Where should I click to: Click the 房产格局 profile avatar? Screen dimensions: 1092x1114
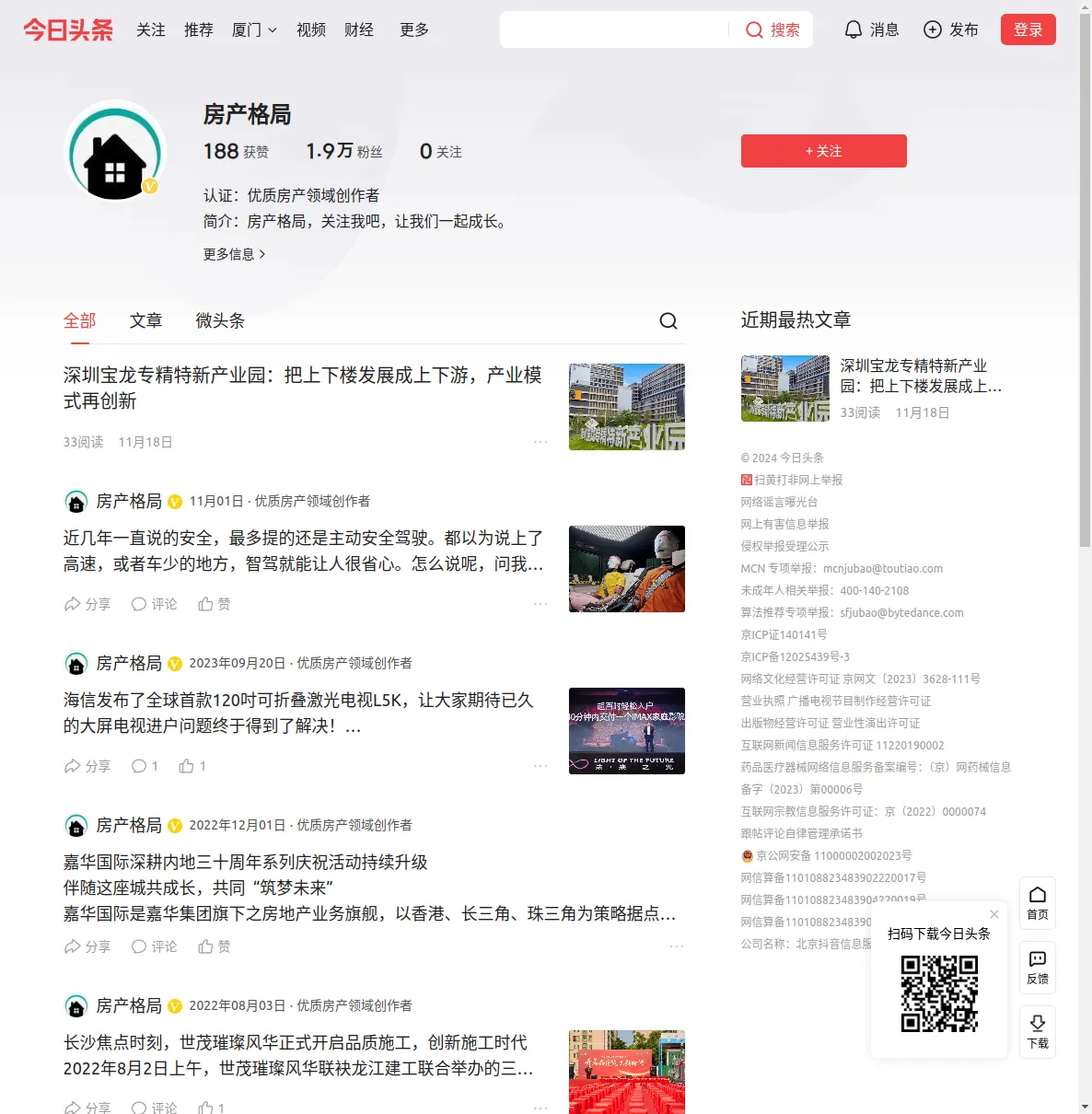pyautogui.click(x=115, y=152)
